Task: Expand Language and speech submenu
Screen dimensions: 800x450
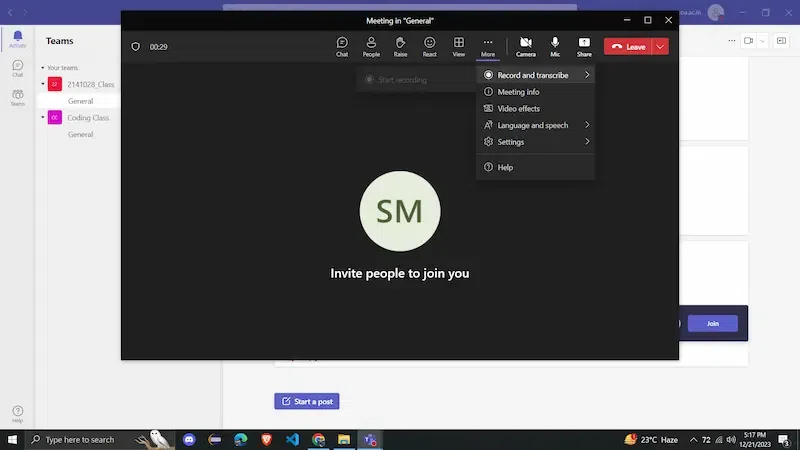Action: coord(535,125)
